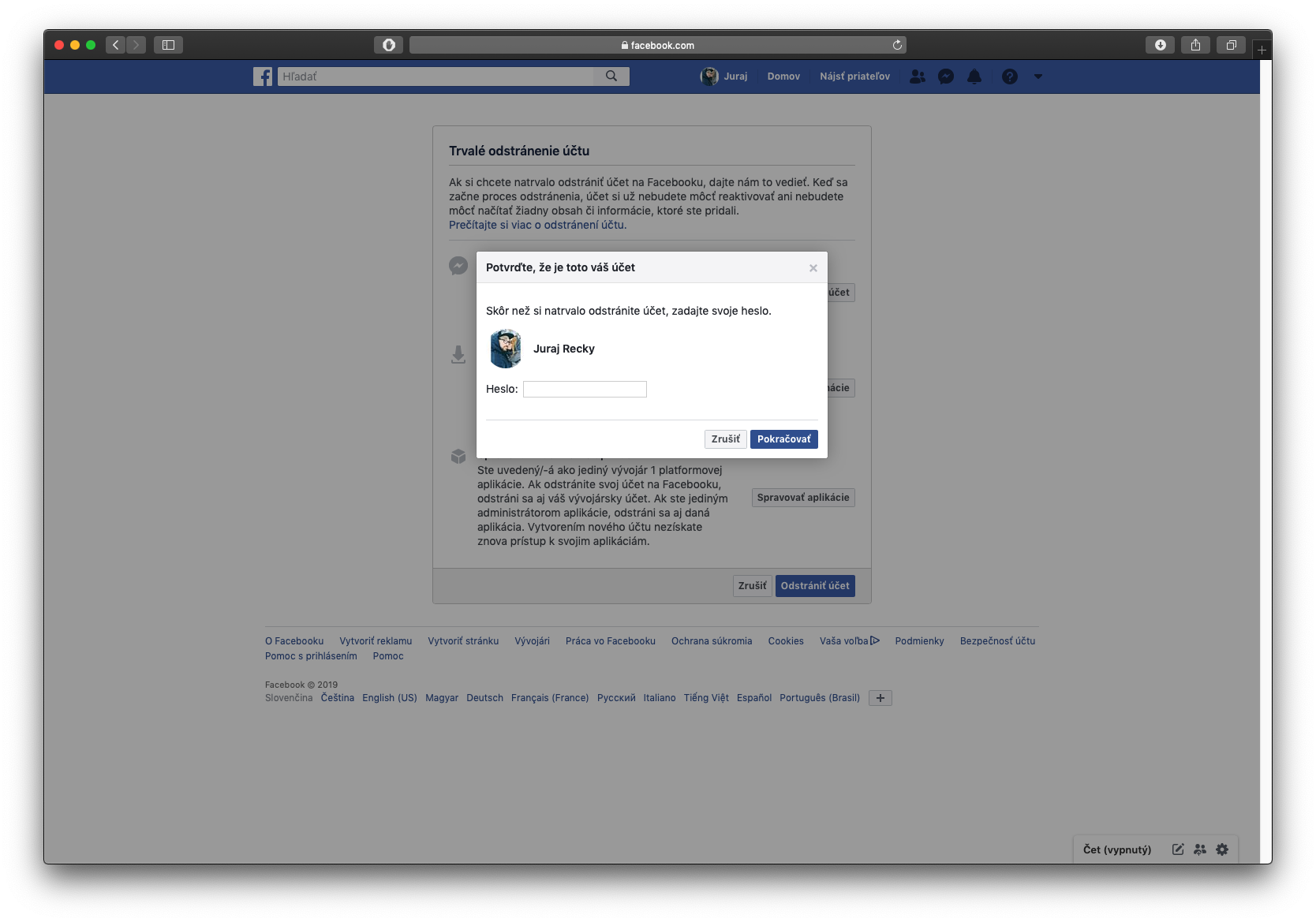Click the privacy shield extension icon
The width and height of the screenshot is (1316, 922).
388,45
